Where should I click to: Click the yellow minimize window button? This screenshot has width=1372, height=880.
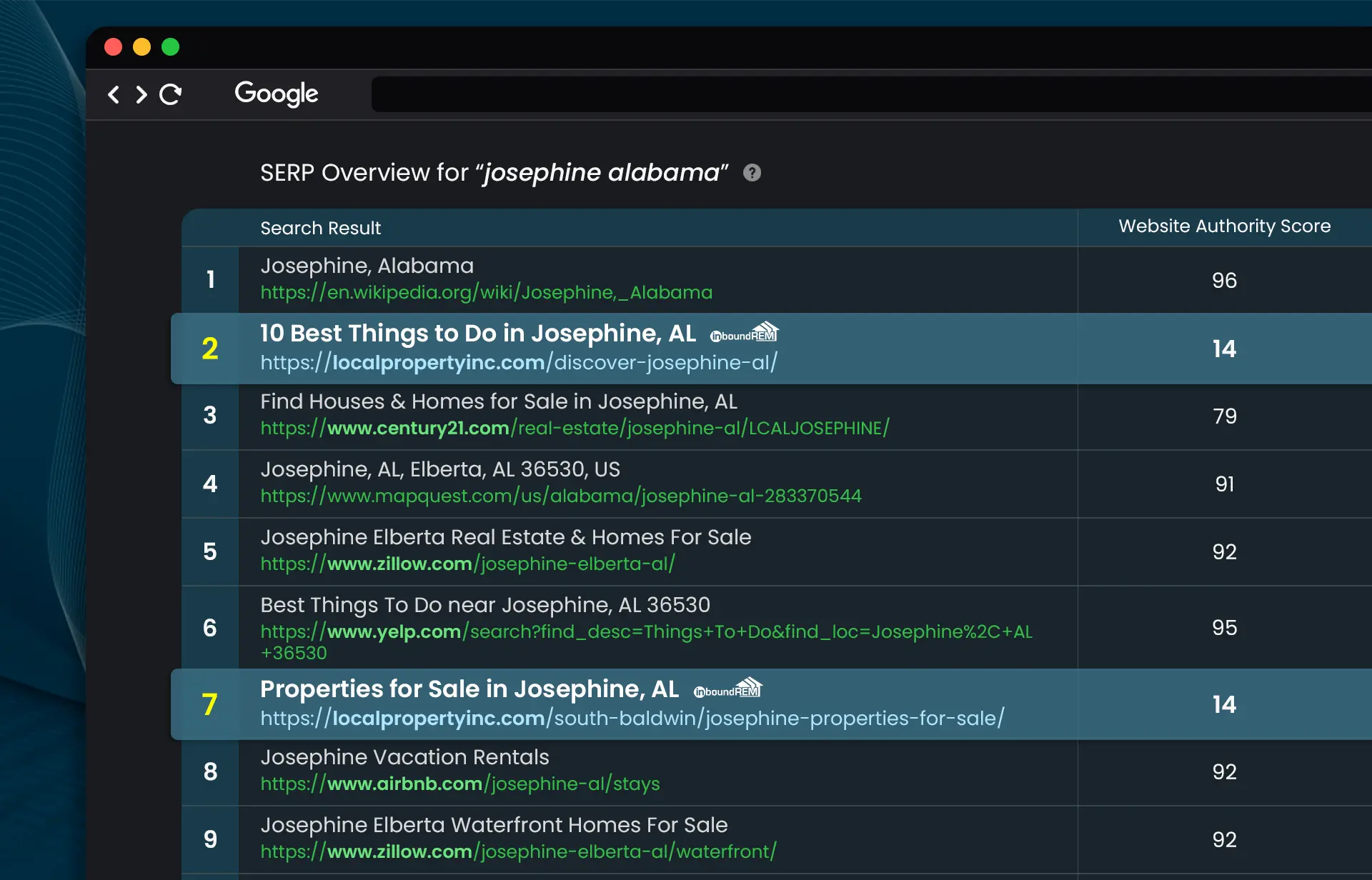tap(141, 47)
